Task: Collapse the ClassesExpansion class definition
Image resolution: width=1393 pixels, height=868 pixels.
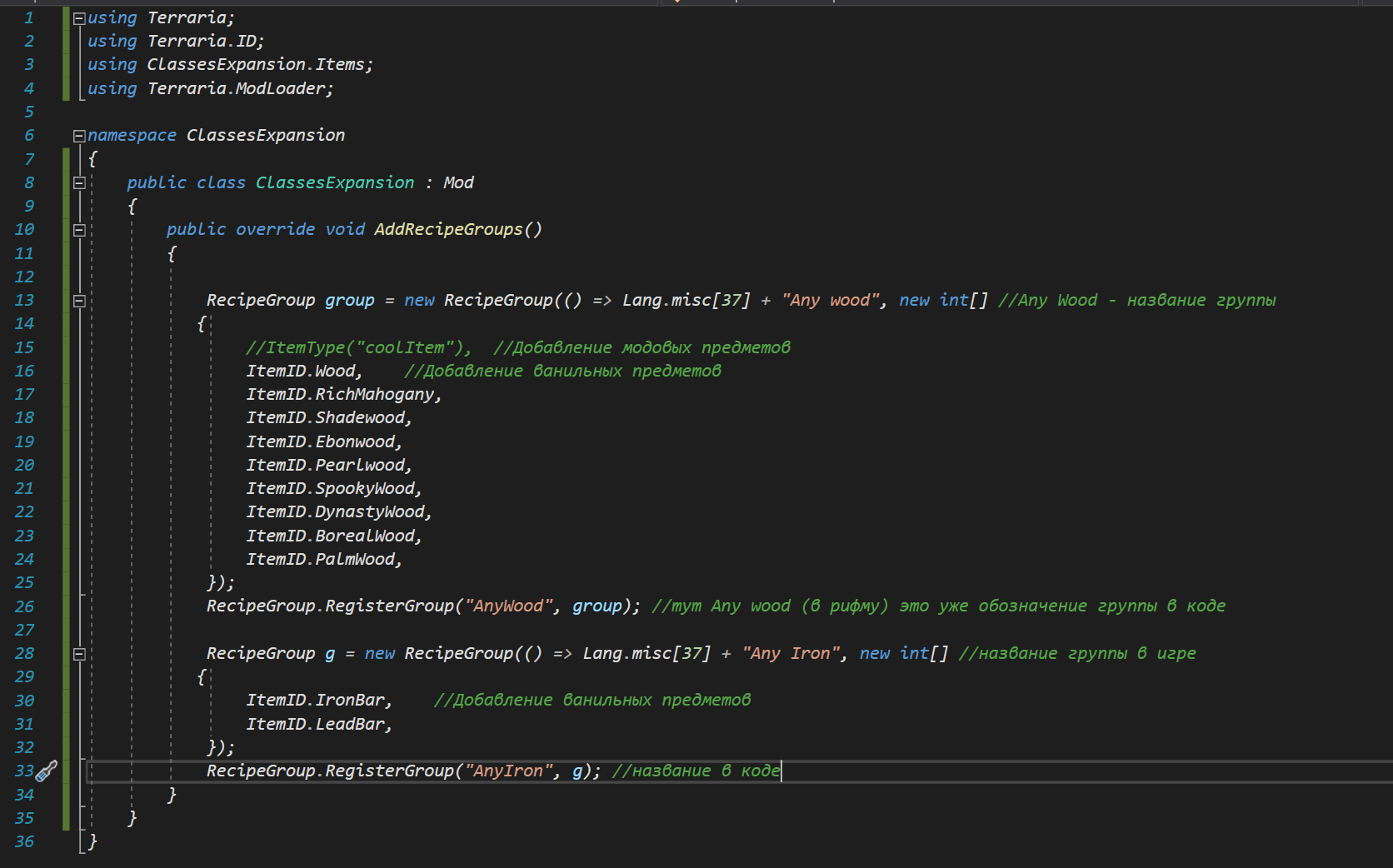Action: pos(79,182)
